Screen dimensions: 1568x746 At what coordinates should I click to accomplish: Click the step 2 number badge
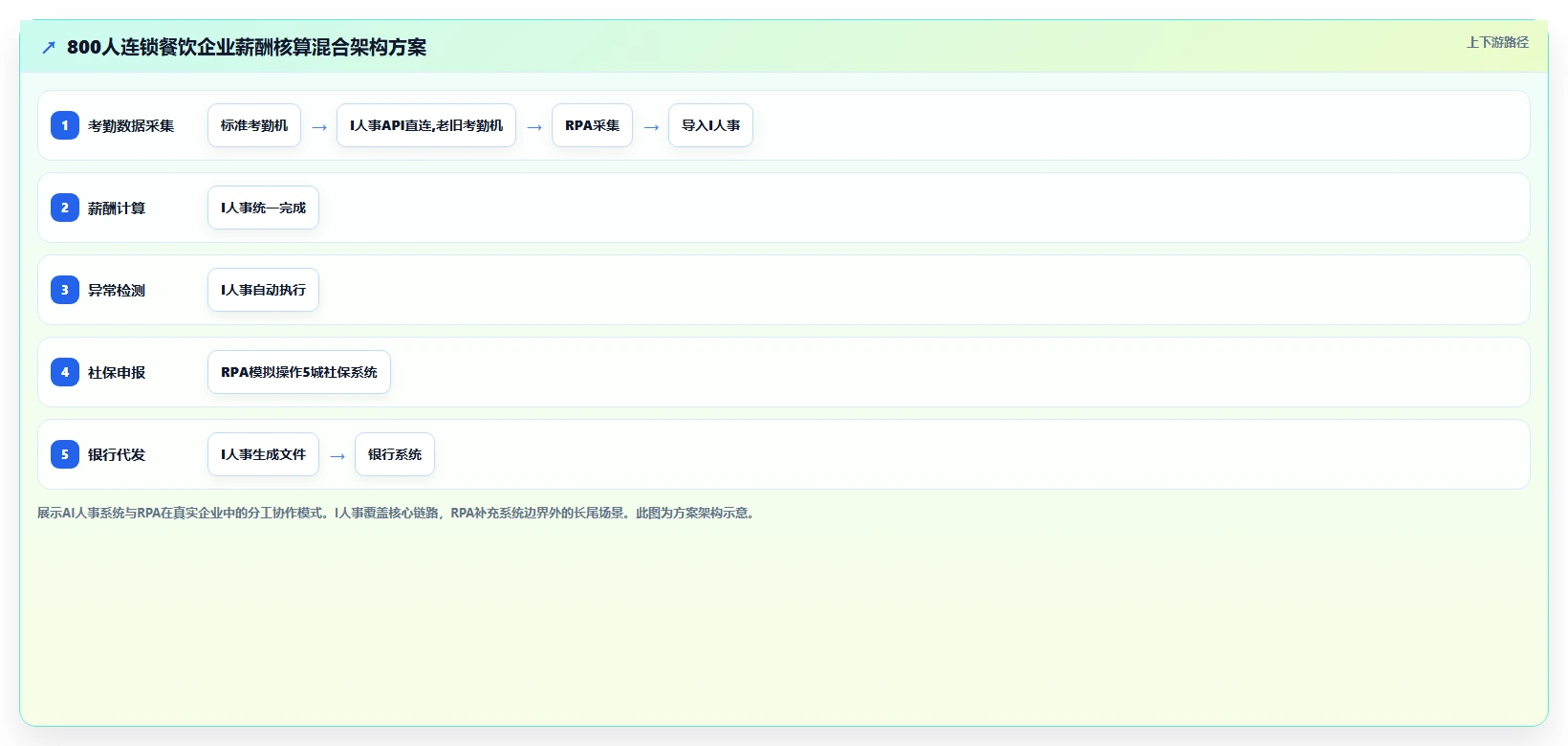pyautogui.click(x=65, y=208)
